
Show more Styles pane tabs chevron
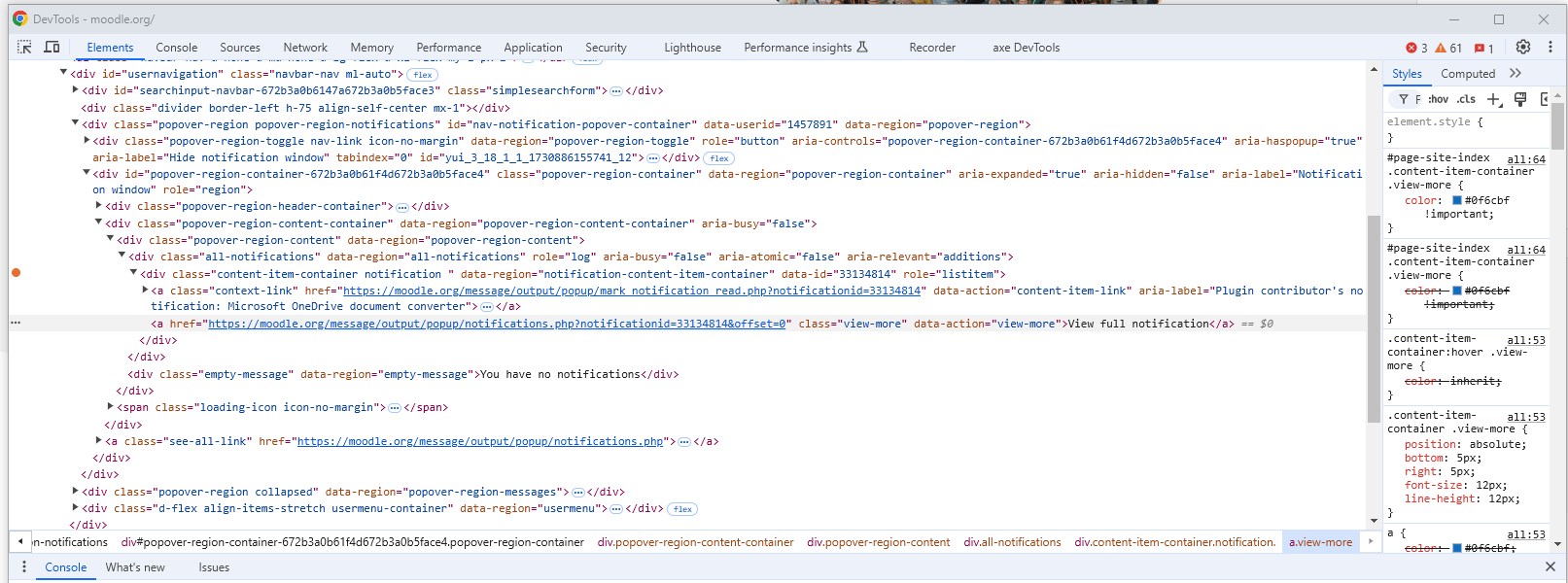click(x=1516, y=74)
